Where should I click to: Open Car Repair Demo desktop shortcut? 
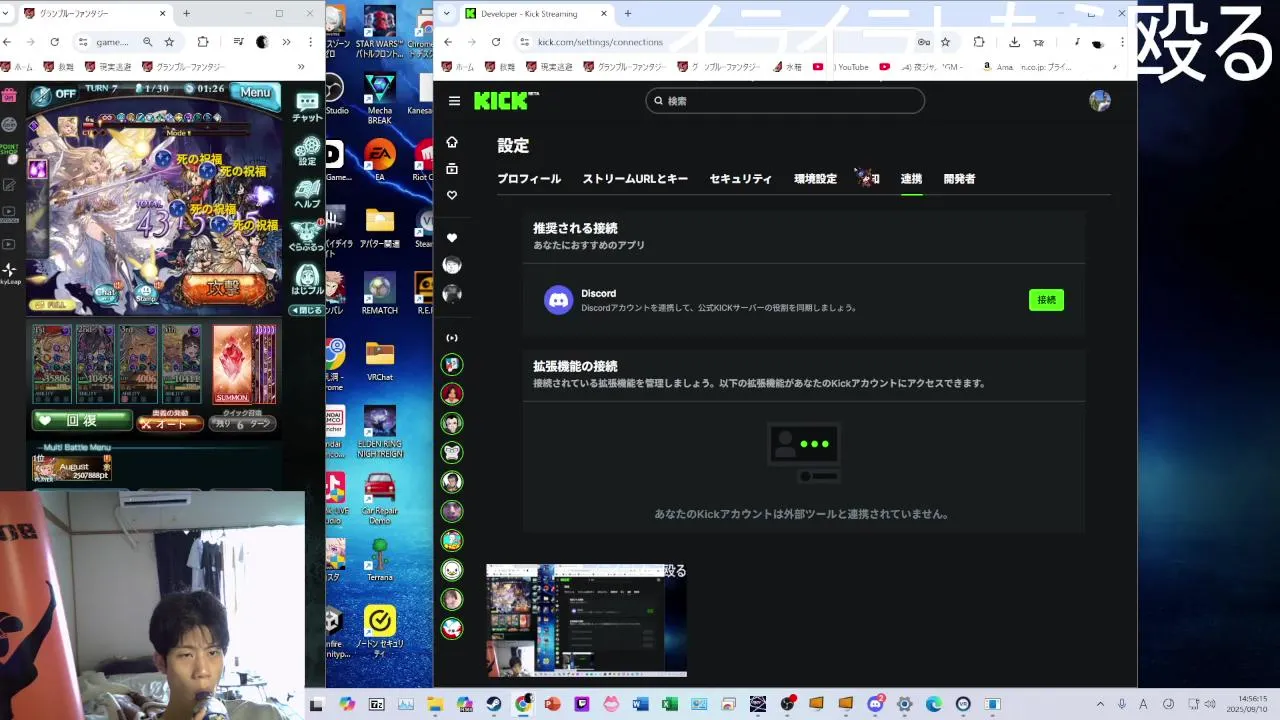pyautogui.click(x=380, y=498)
